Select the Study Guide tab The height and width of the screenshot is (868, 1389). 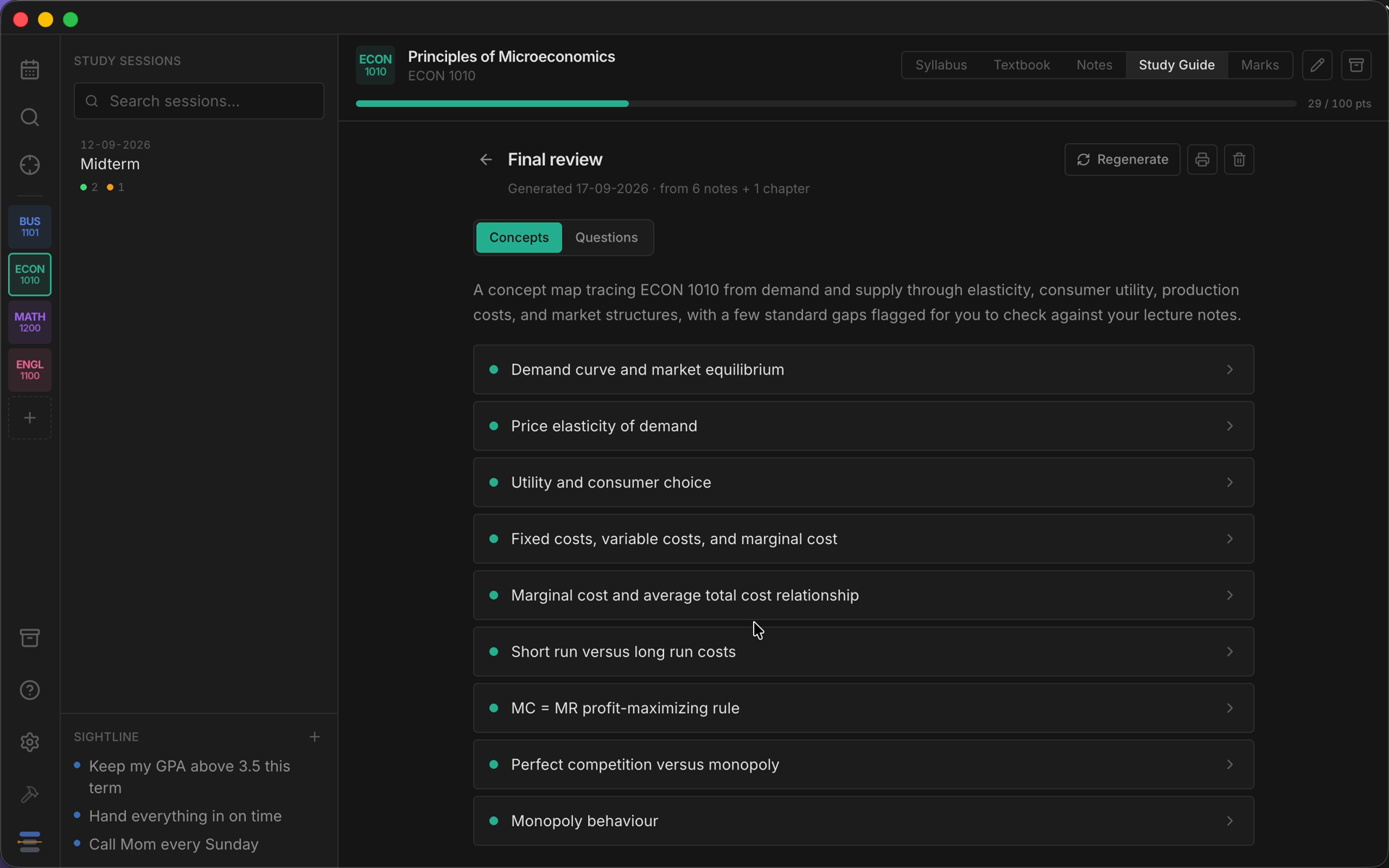[1176, 65]
